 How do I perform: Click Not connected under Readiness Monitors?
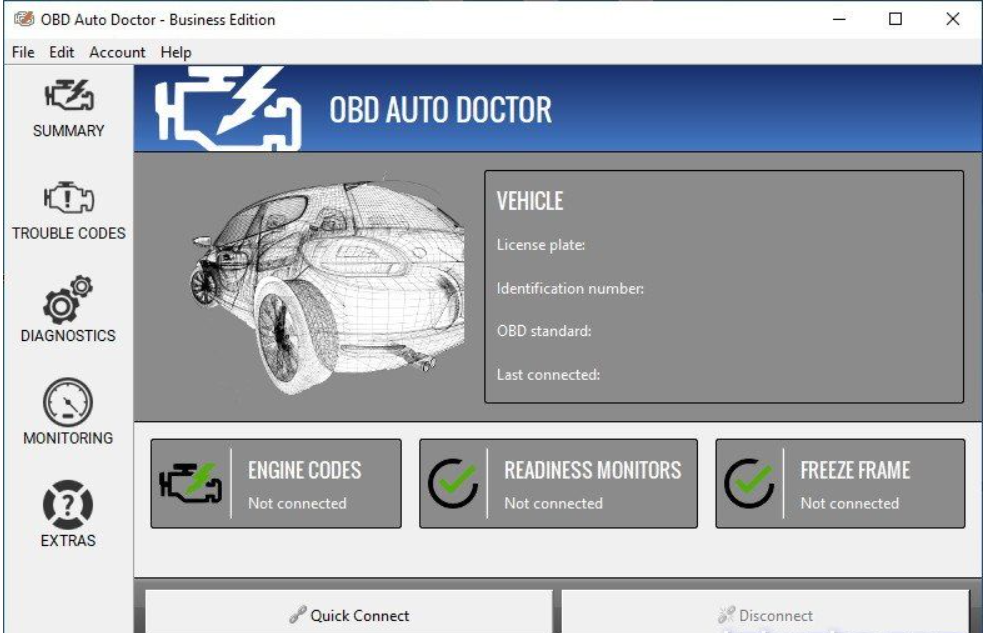[553, 503]
